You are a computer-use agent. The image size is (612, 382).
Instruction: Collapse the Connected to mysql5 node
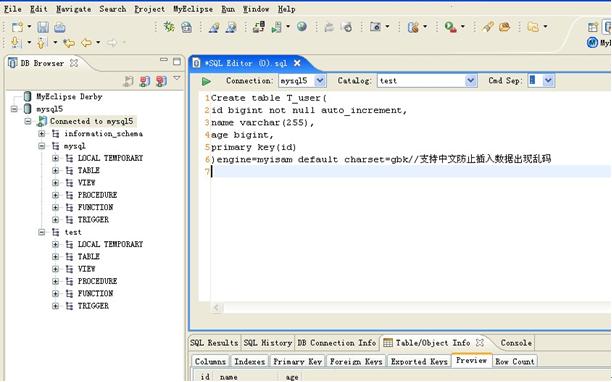[28, 121]
